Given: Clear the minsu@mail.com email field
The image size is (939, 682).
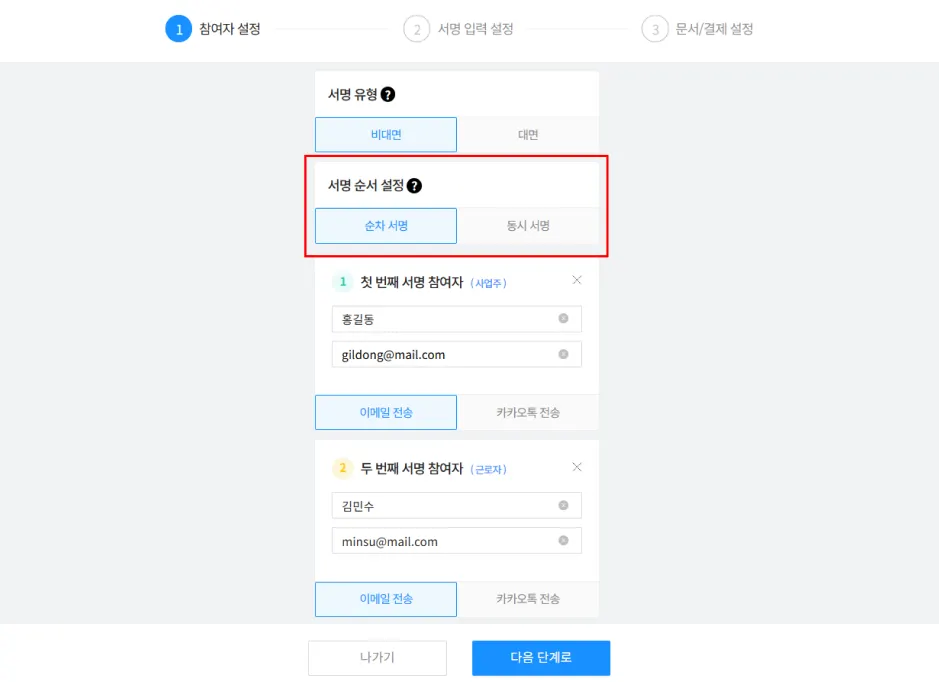Looking at the screenshot, I should [x=564, y=541].
